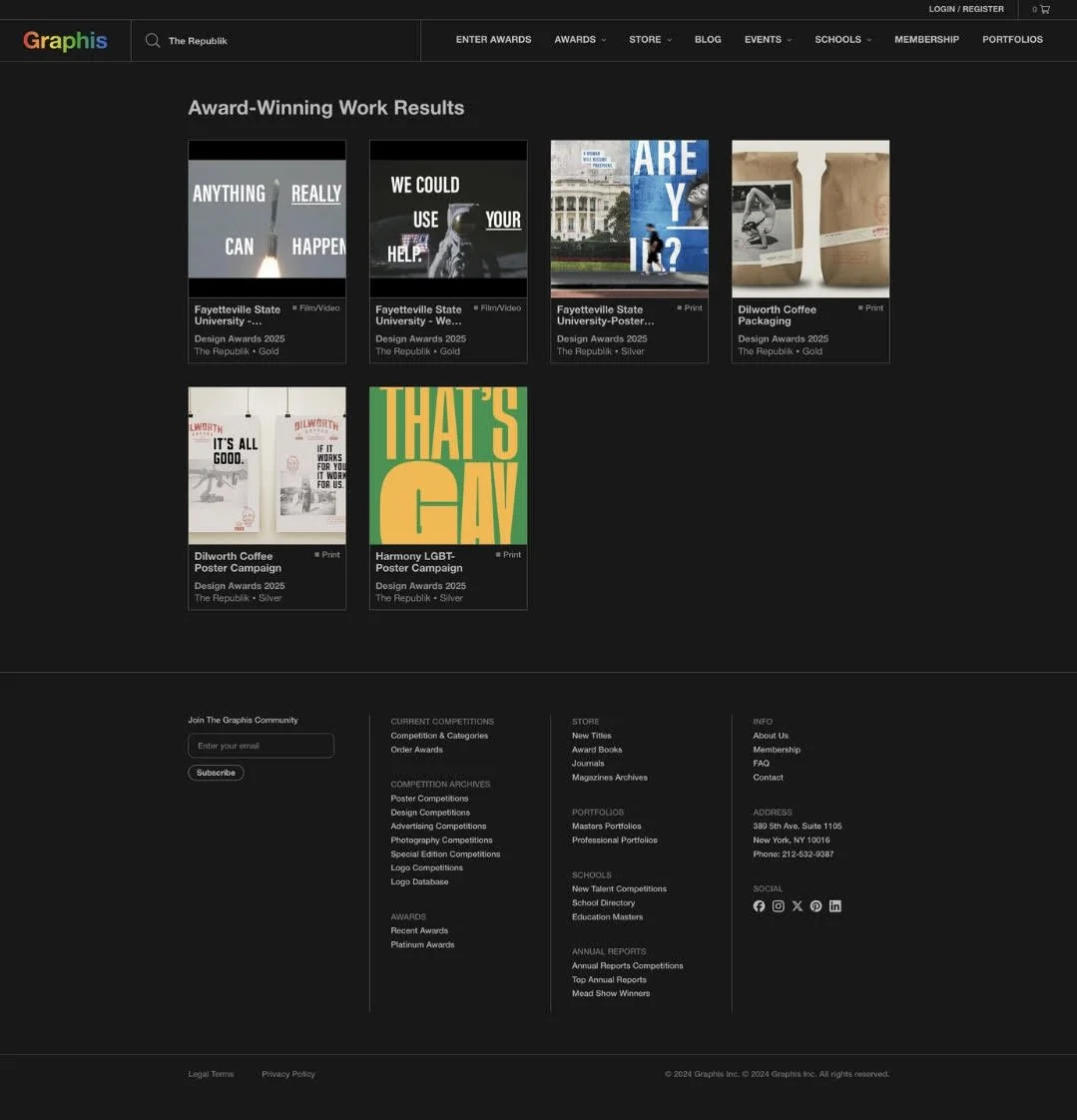Viewport: 1077px width, 1120px height.
Task: Open Special Edition Competitions link
Action: [x=445, y=854]
